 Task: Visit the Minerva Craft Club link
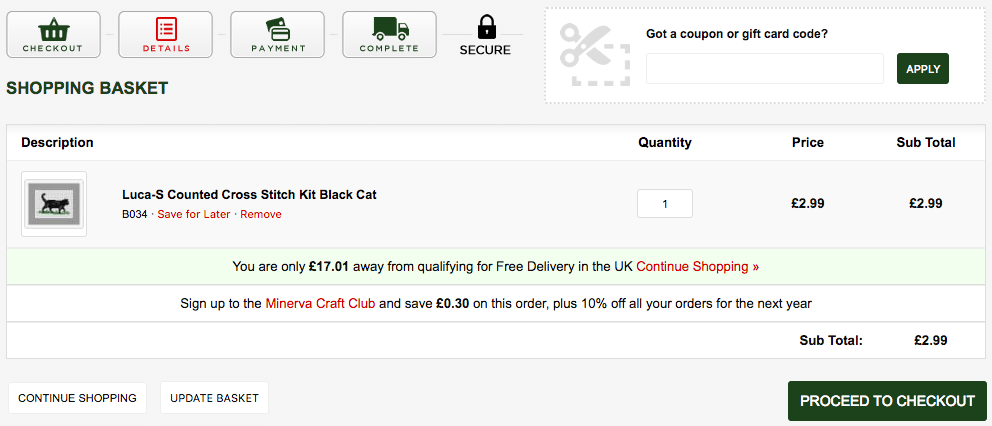point(321,303)
